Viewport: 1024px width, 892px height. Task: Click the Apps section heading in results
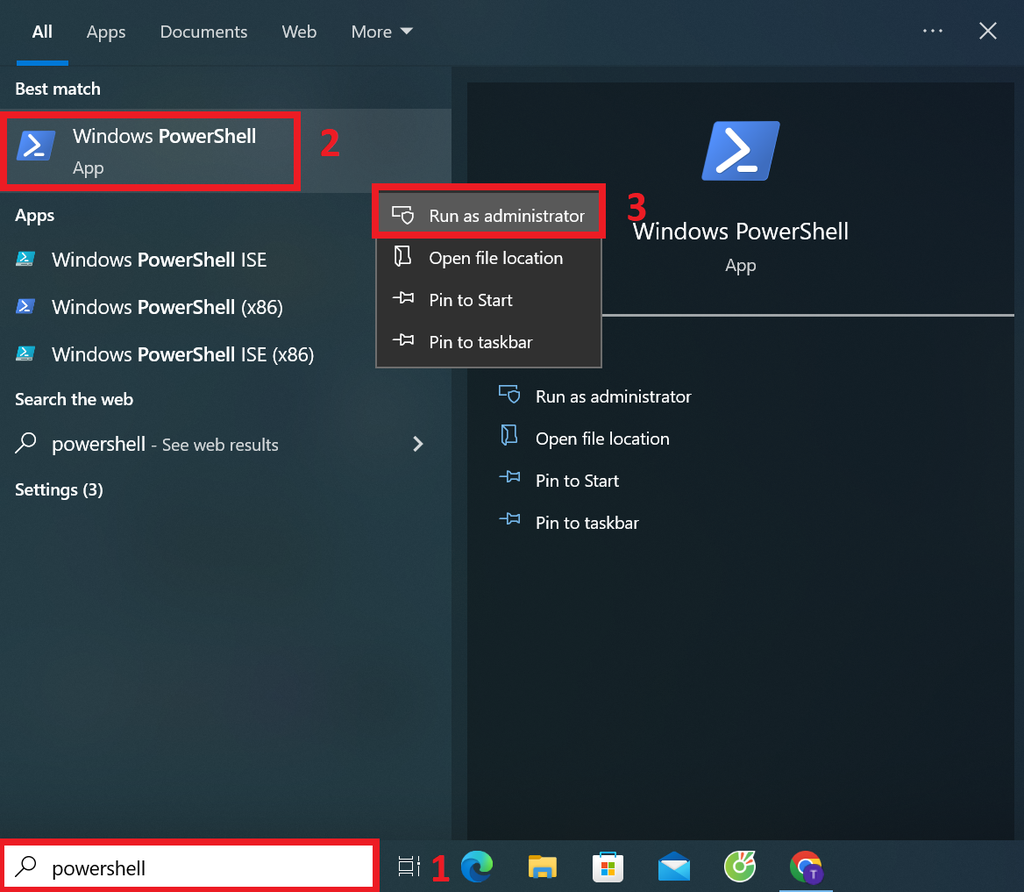(35, 215)
